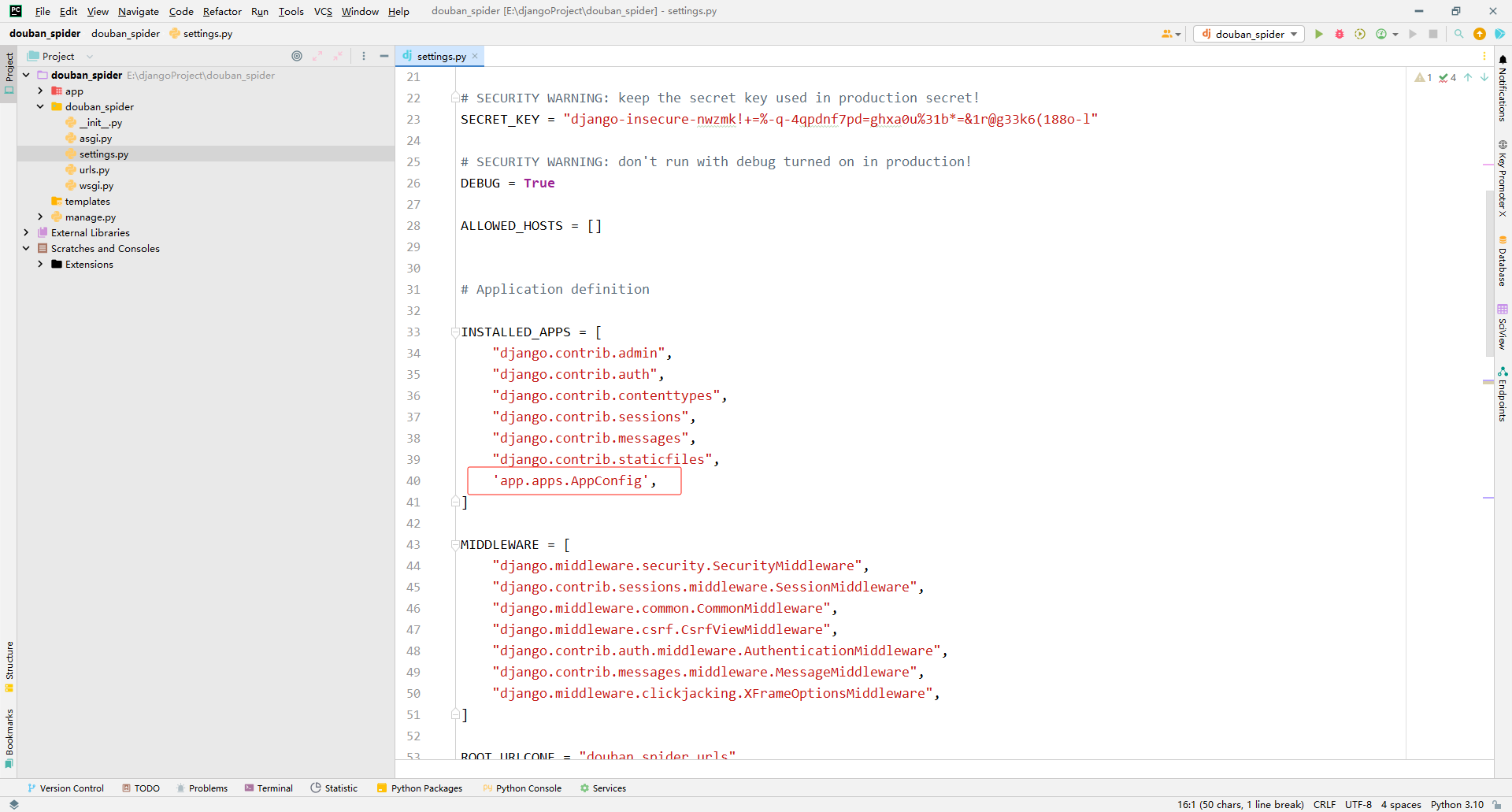
Task: Open the Services tool window
Action: coord(603,788)
